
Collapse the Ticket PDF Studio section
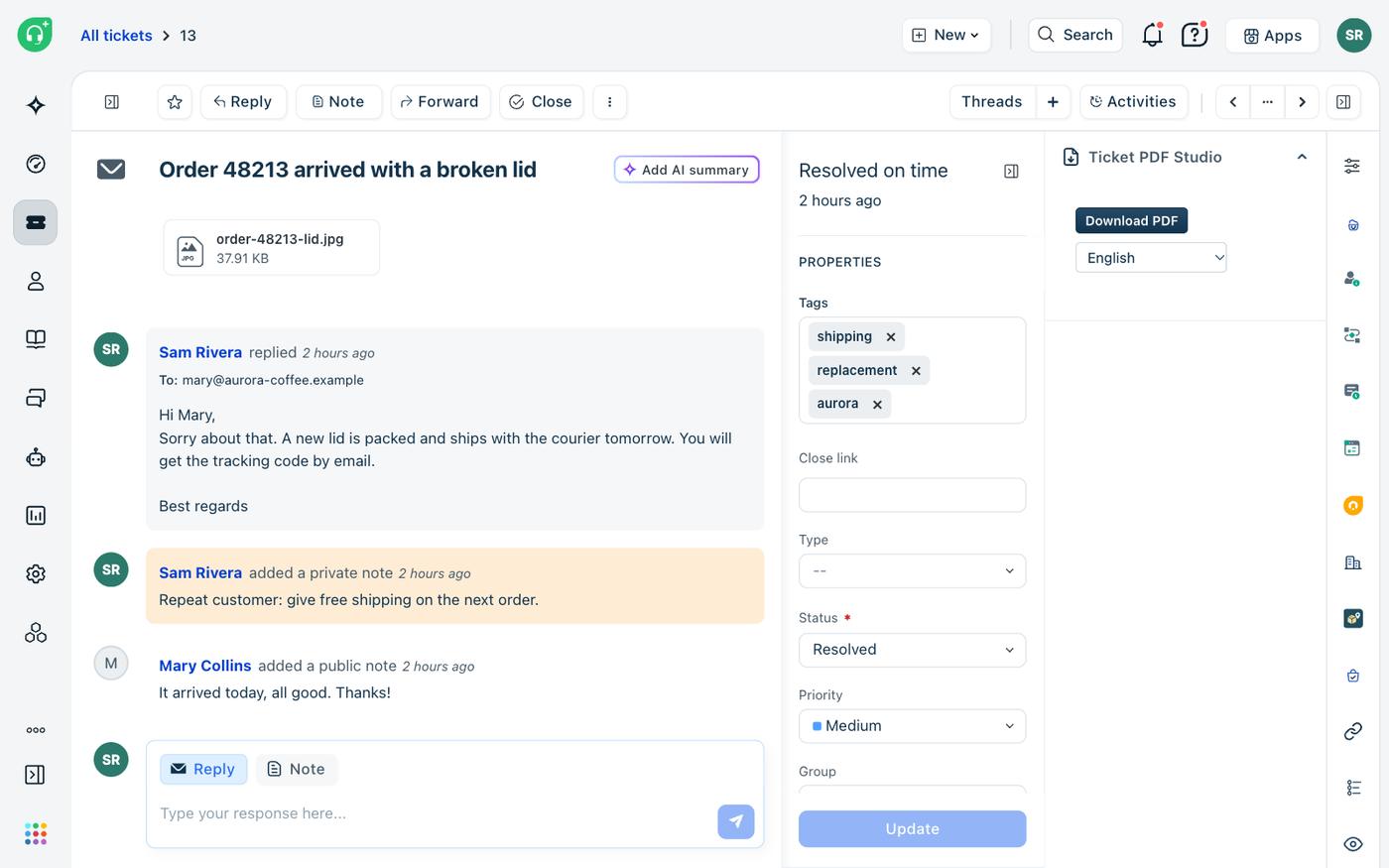[x=1302, y=157]
